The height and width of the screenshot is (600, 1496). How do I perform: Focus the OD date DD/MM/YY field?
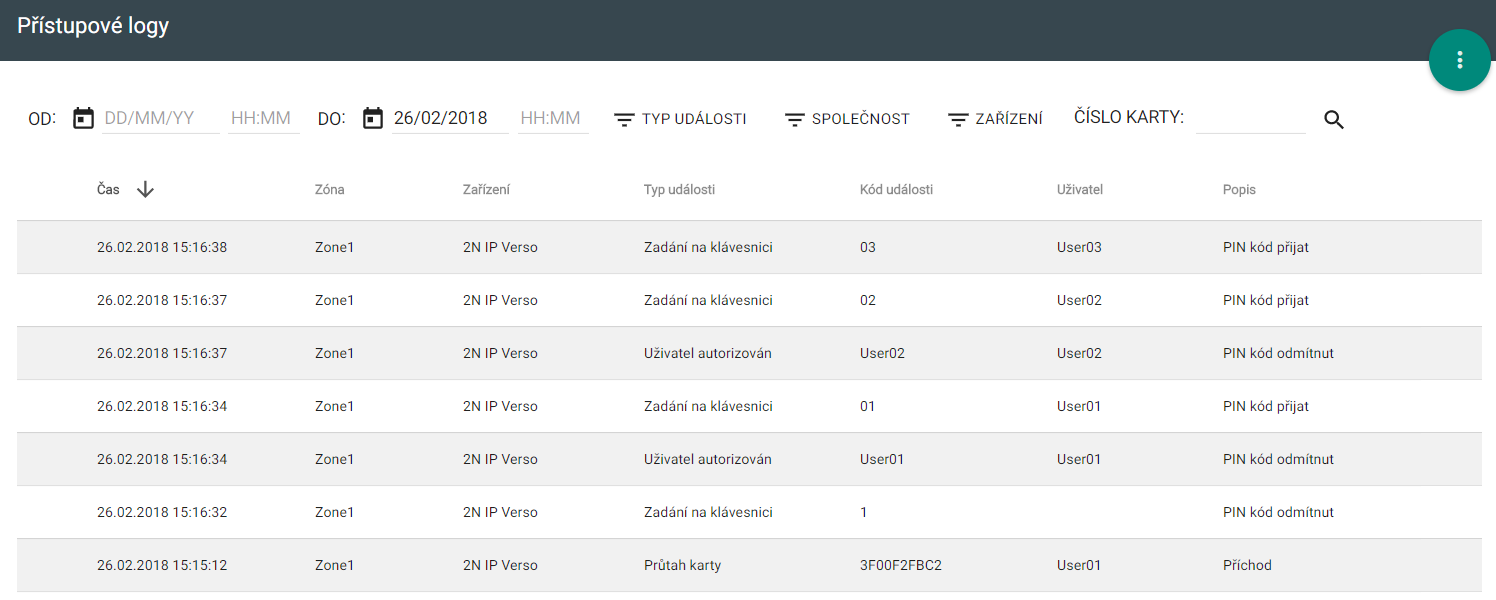pos(160,118)
